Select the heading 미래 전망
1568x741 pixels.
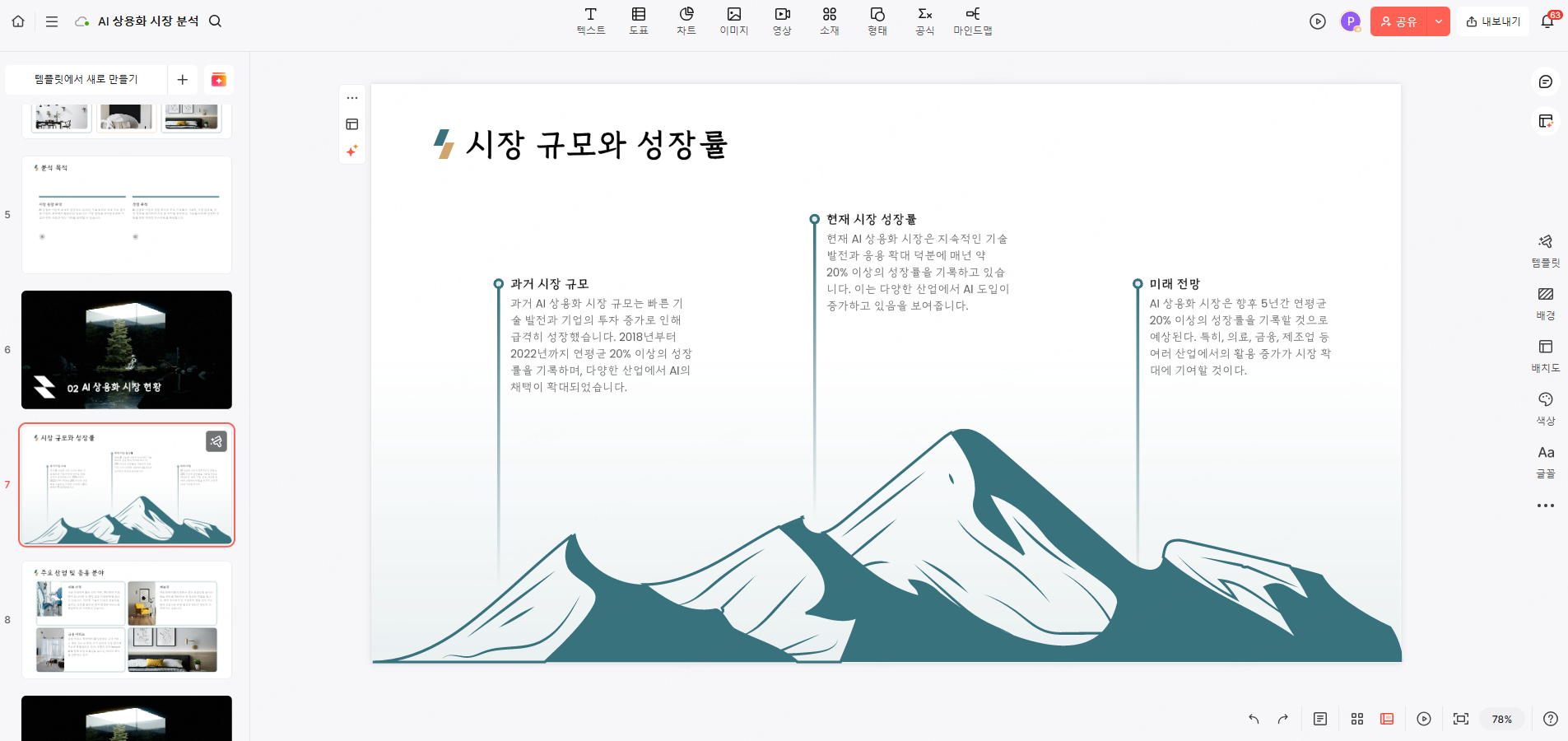1175,284
